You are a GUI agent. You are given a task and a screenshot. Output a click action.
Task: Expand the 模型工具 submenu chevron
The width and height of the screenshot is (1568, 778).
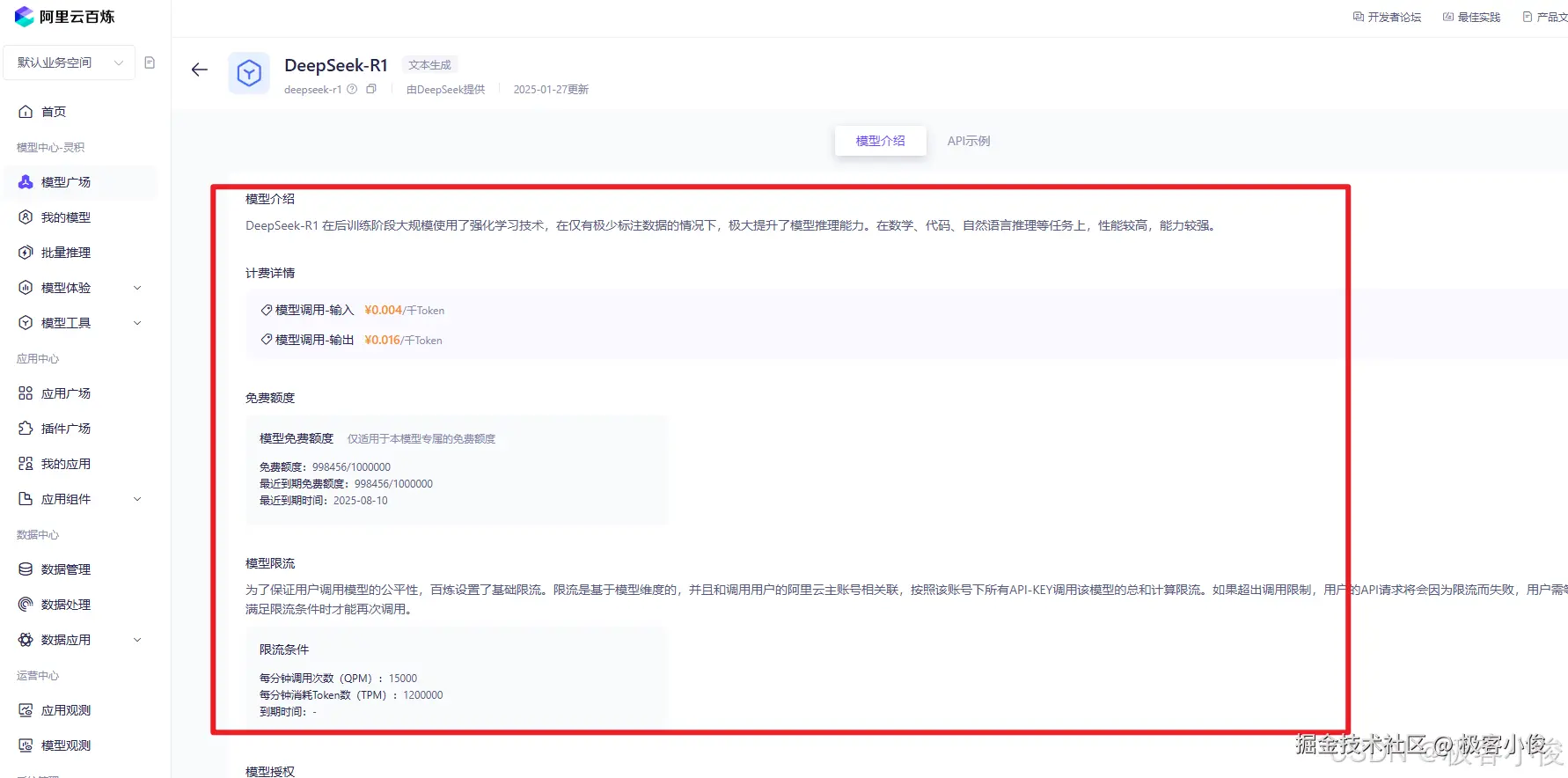coord(137,323)
